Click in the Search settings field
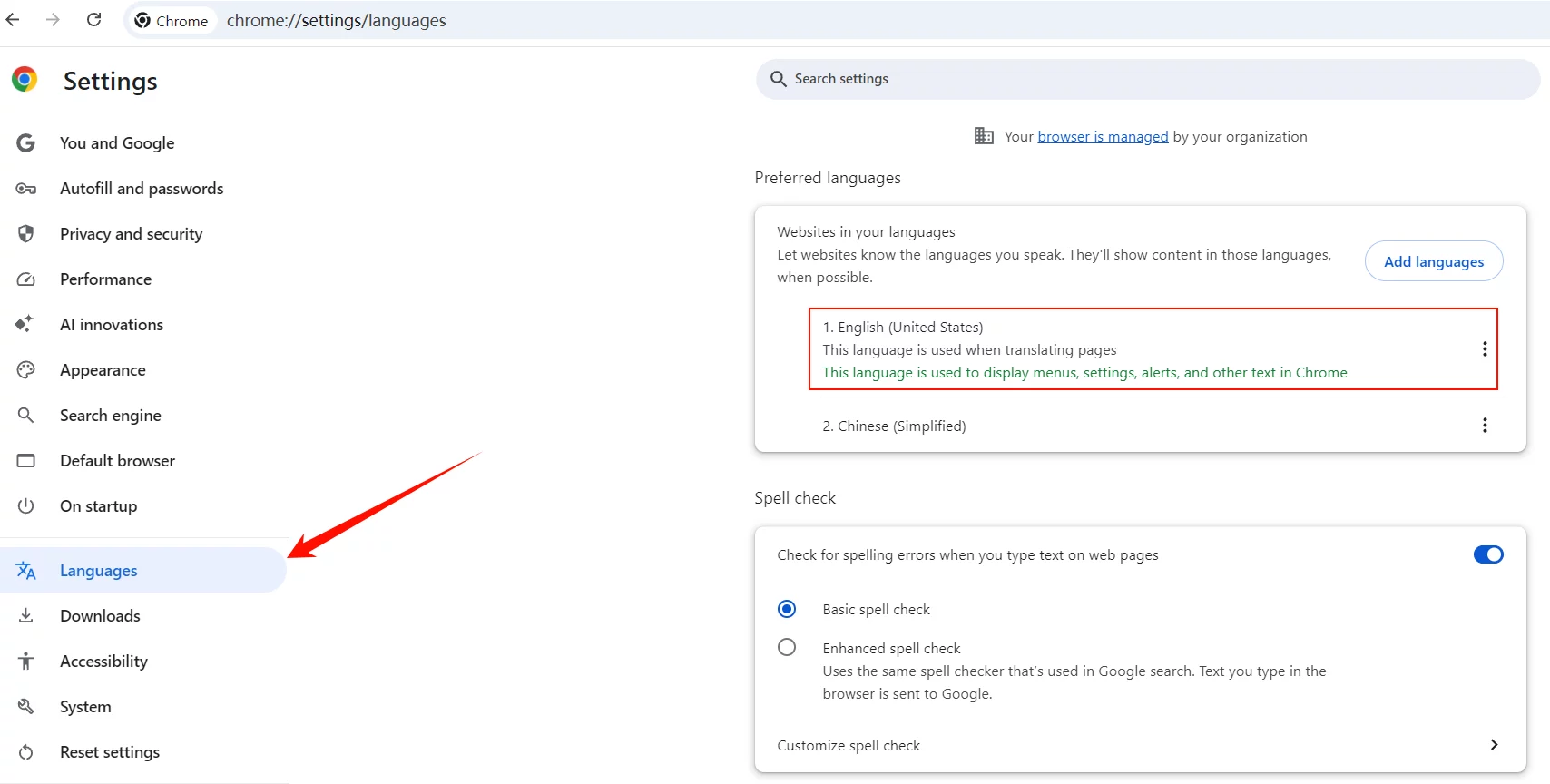 pos(1147,79)
